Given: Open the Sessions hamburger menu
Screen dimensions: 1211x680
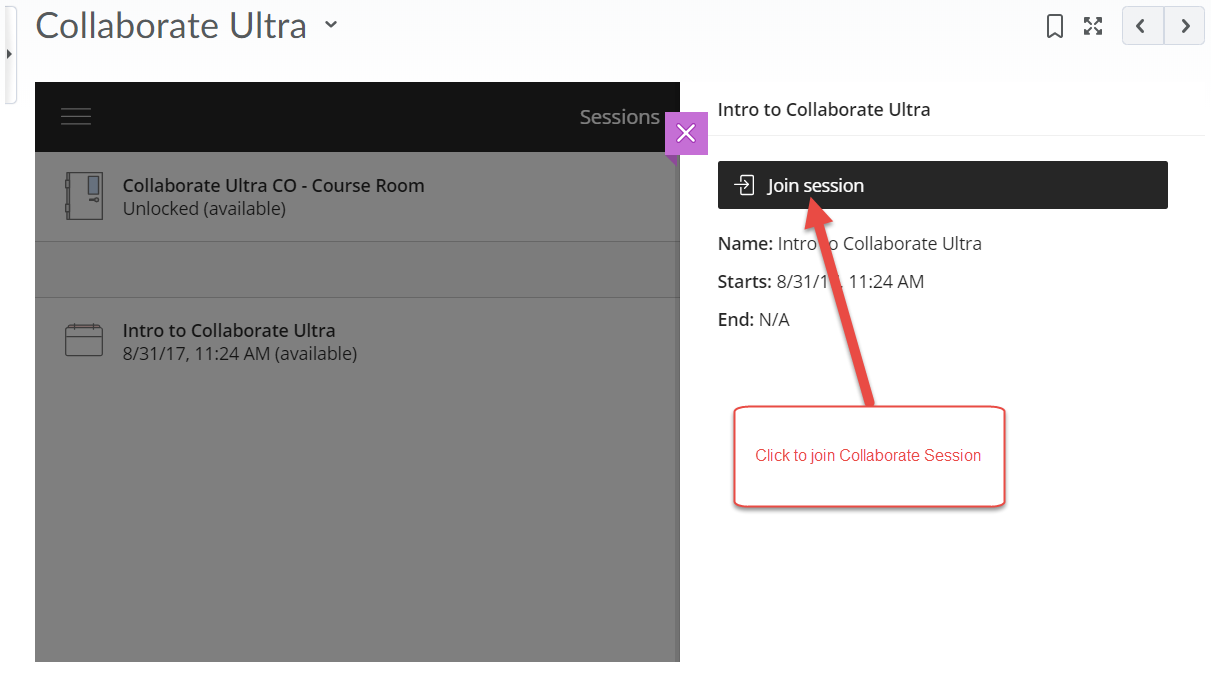Looking at the screenshot, I should pyautogui.click(x=76, y=116).
